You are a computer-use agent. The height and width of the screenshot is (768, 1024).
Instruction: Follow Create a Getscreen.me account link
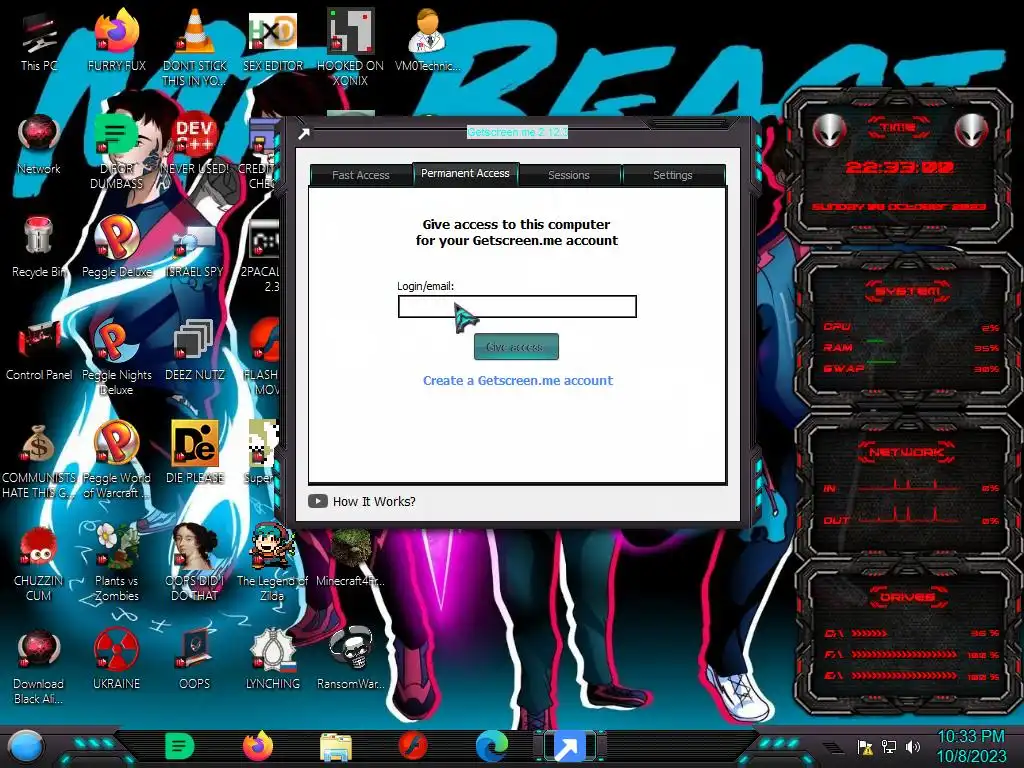tap(518, 381)
